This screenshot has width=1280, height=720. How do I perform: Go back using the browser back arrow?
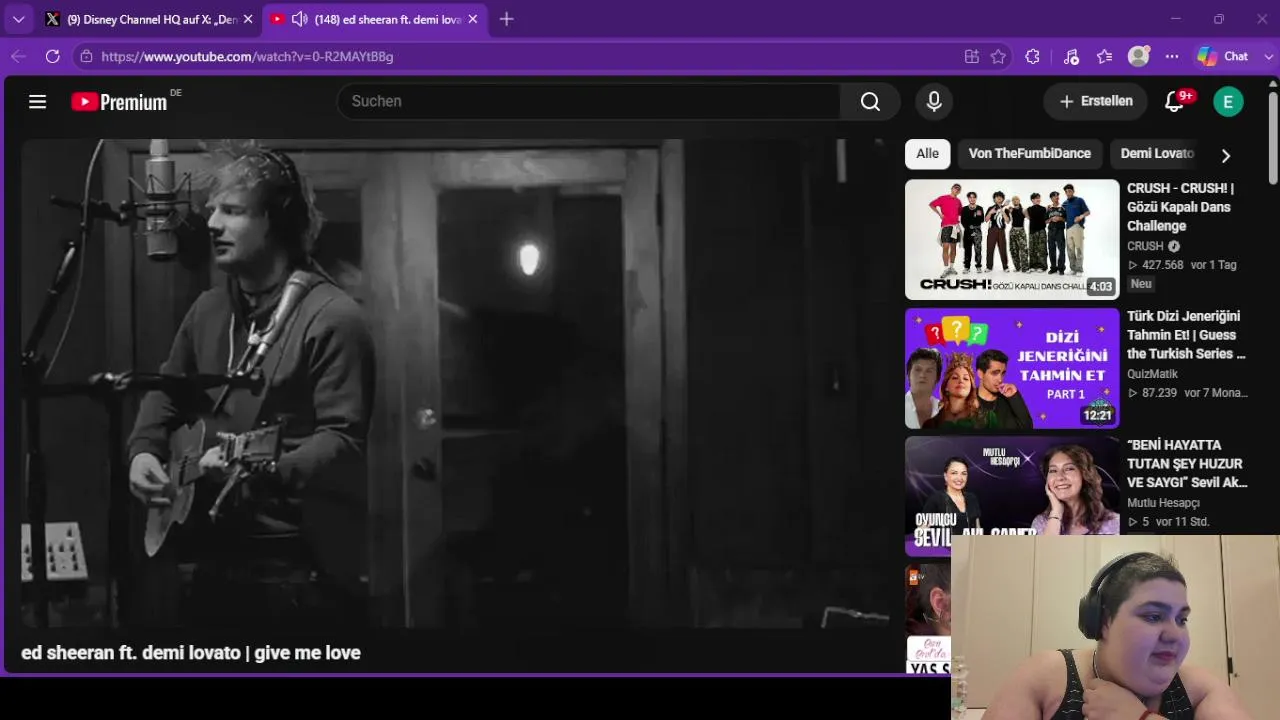18,57
